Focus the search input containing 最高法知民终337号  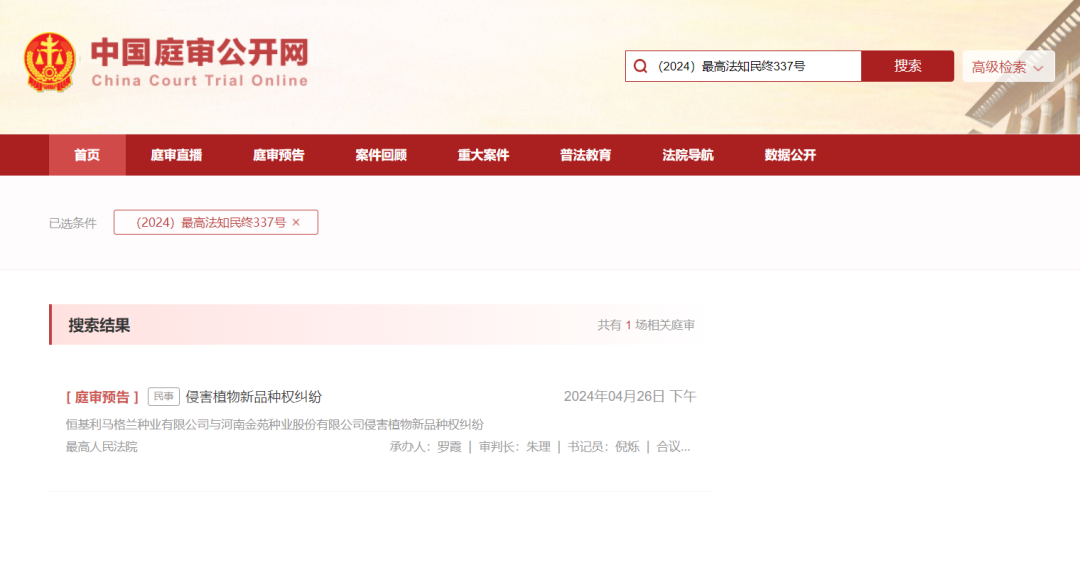point(742,66)
